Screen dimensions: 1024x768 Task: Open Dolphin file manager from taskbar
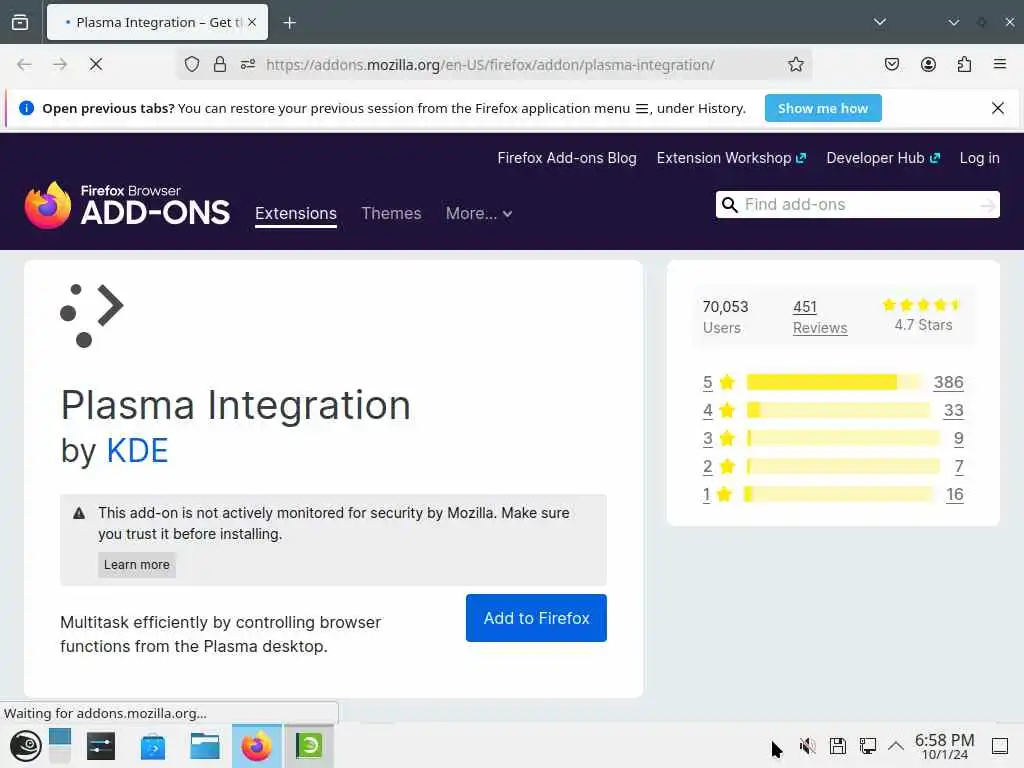(204, 746)
